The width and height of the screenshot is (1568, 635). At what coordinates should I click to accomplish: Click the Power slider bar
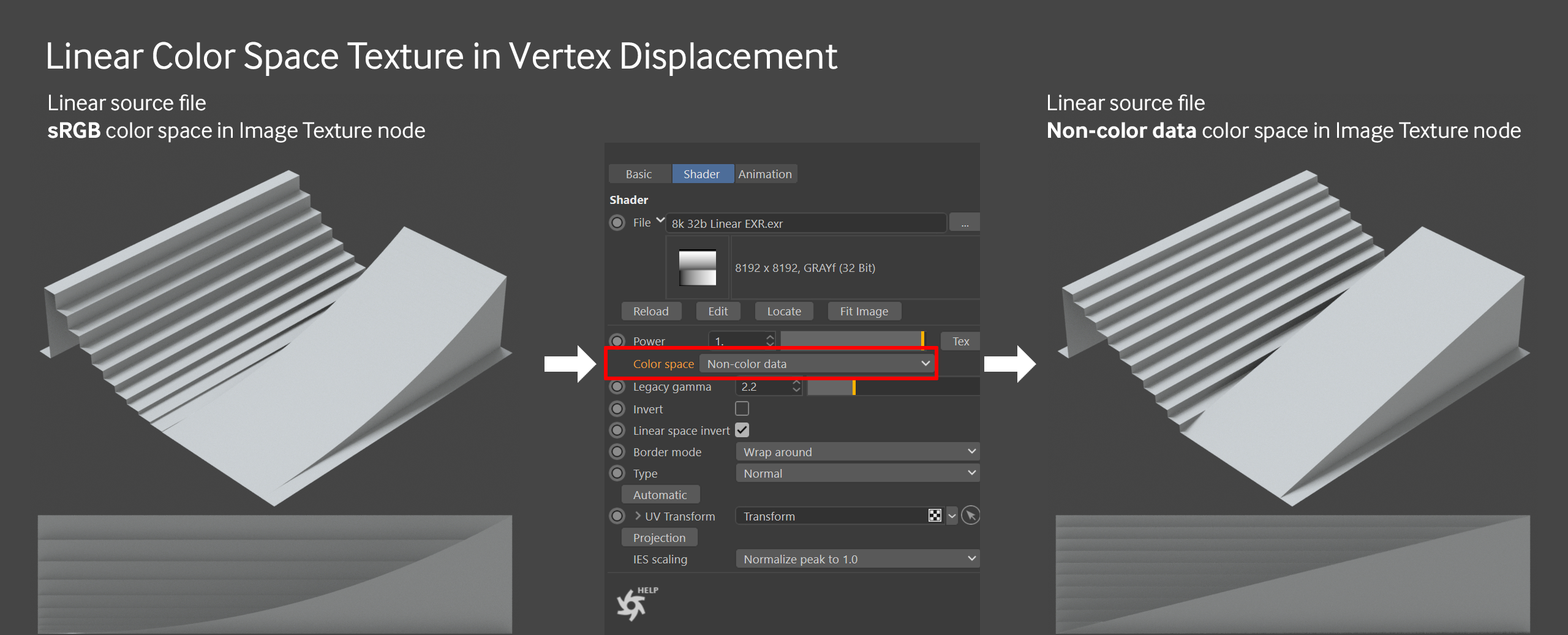tap(851, 340)
